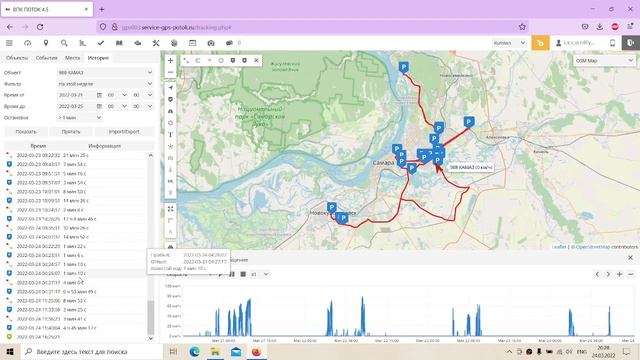Open the start hour dropdown

[118, 95]
